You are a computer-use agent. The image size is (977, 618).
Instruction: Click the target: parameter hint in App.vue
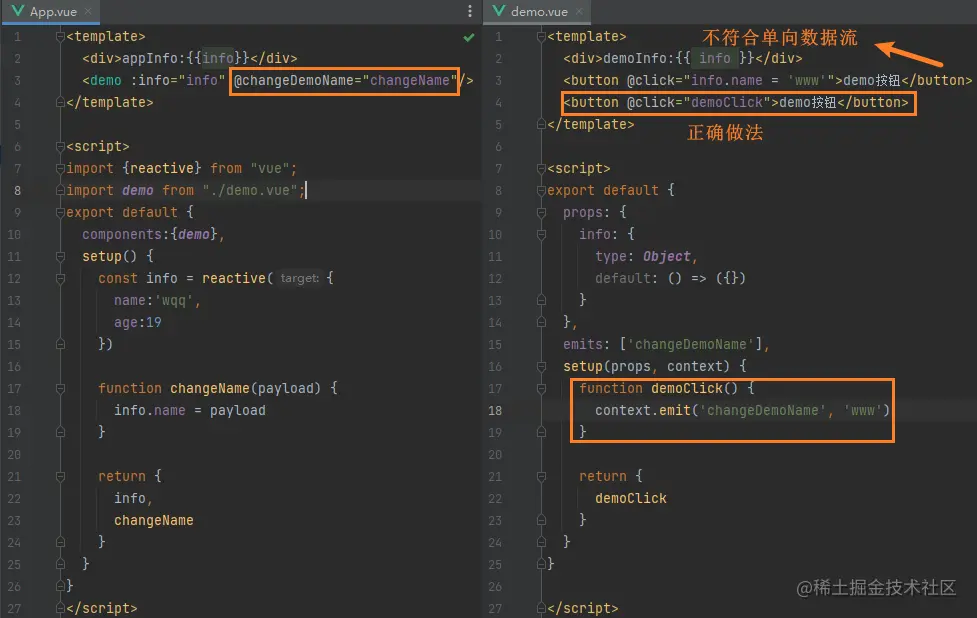point(300,278)
